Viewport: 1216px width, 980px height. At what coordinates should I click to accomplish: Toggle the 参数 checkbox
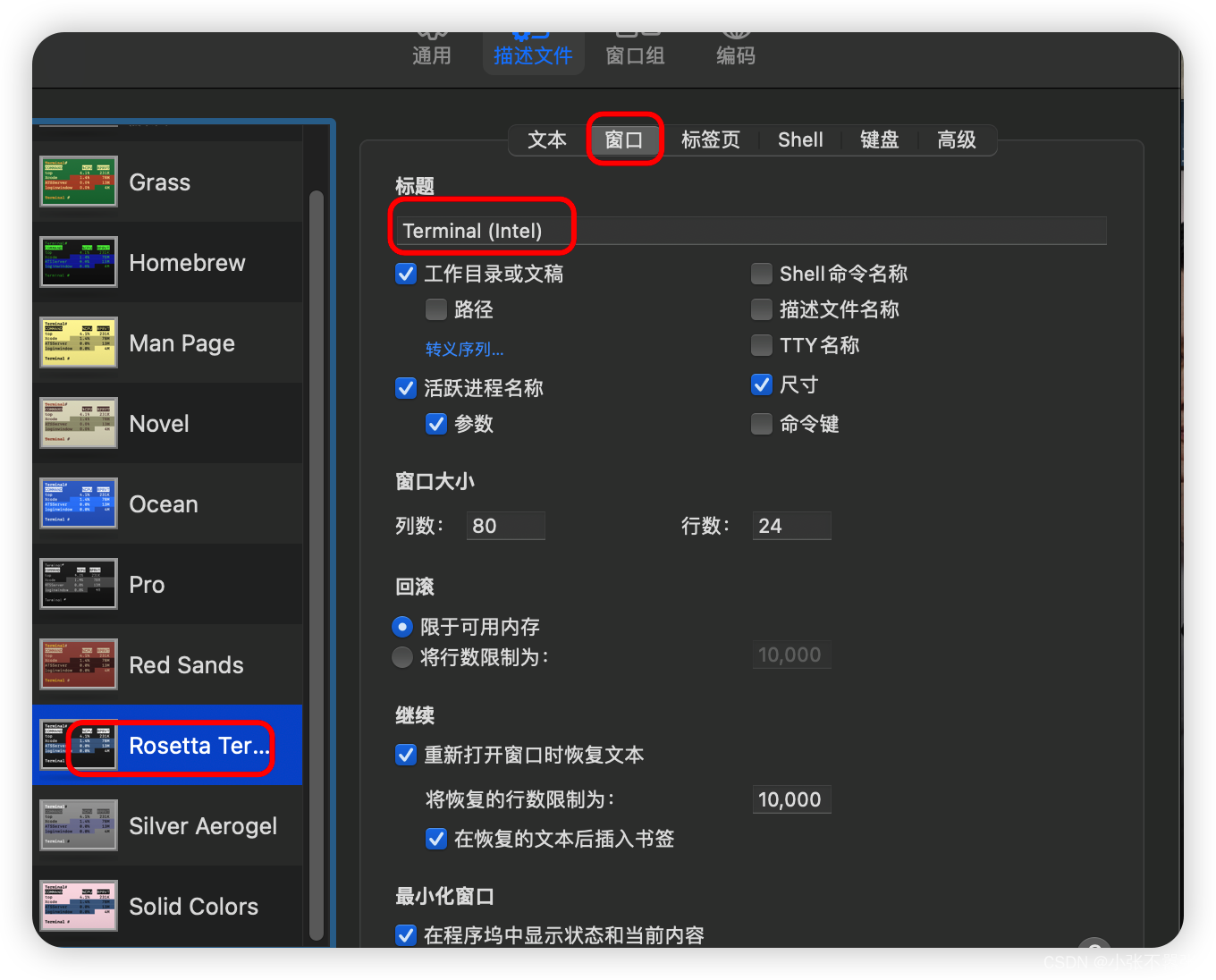point(436,424)
